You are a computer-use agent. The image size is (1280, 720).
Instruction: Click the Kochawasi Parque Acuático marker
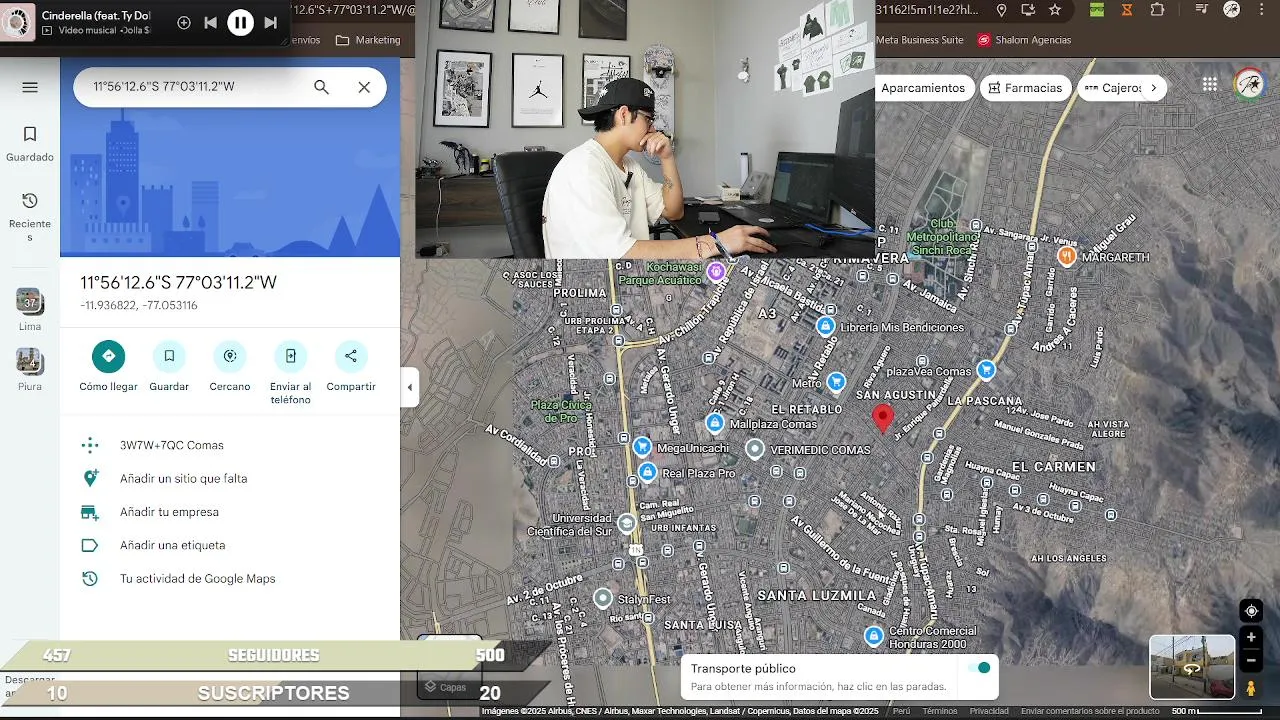[x=715, y=271]
